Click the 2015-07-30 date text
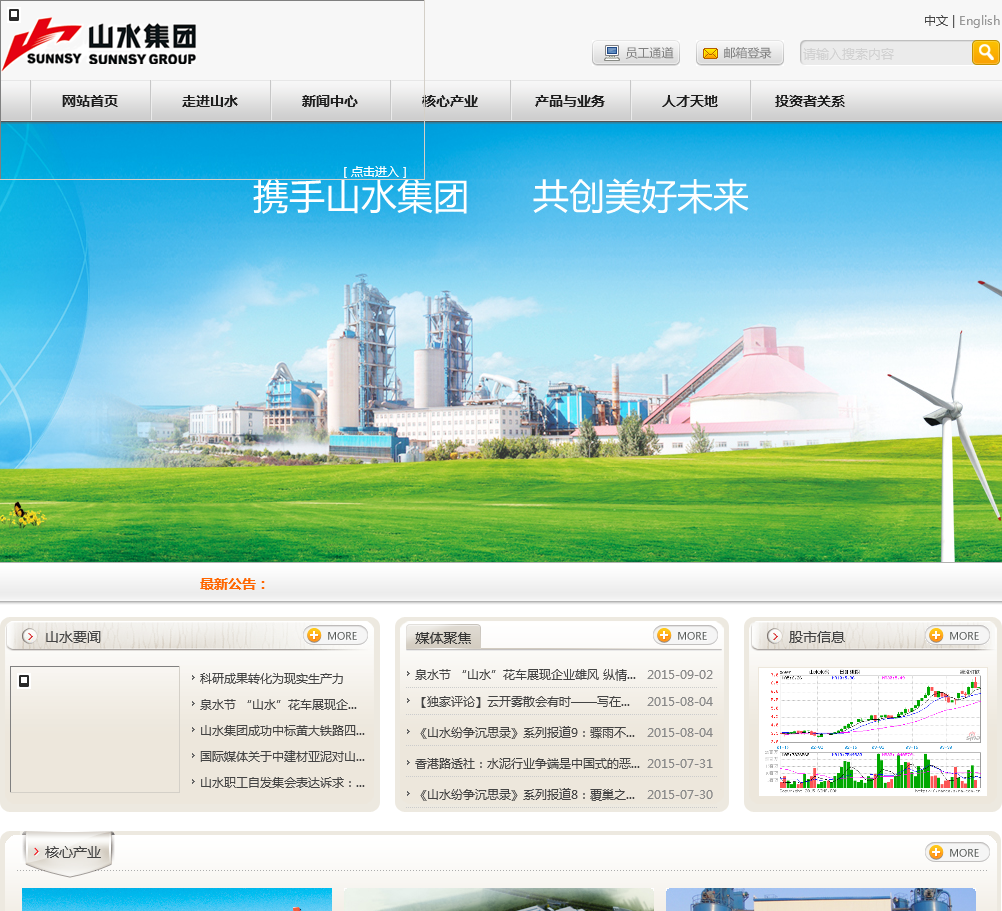 click(x=680, y=795)
